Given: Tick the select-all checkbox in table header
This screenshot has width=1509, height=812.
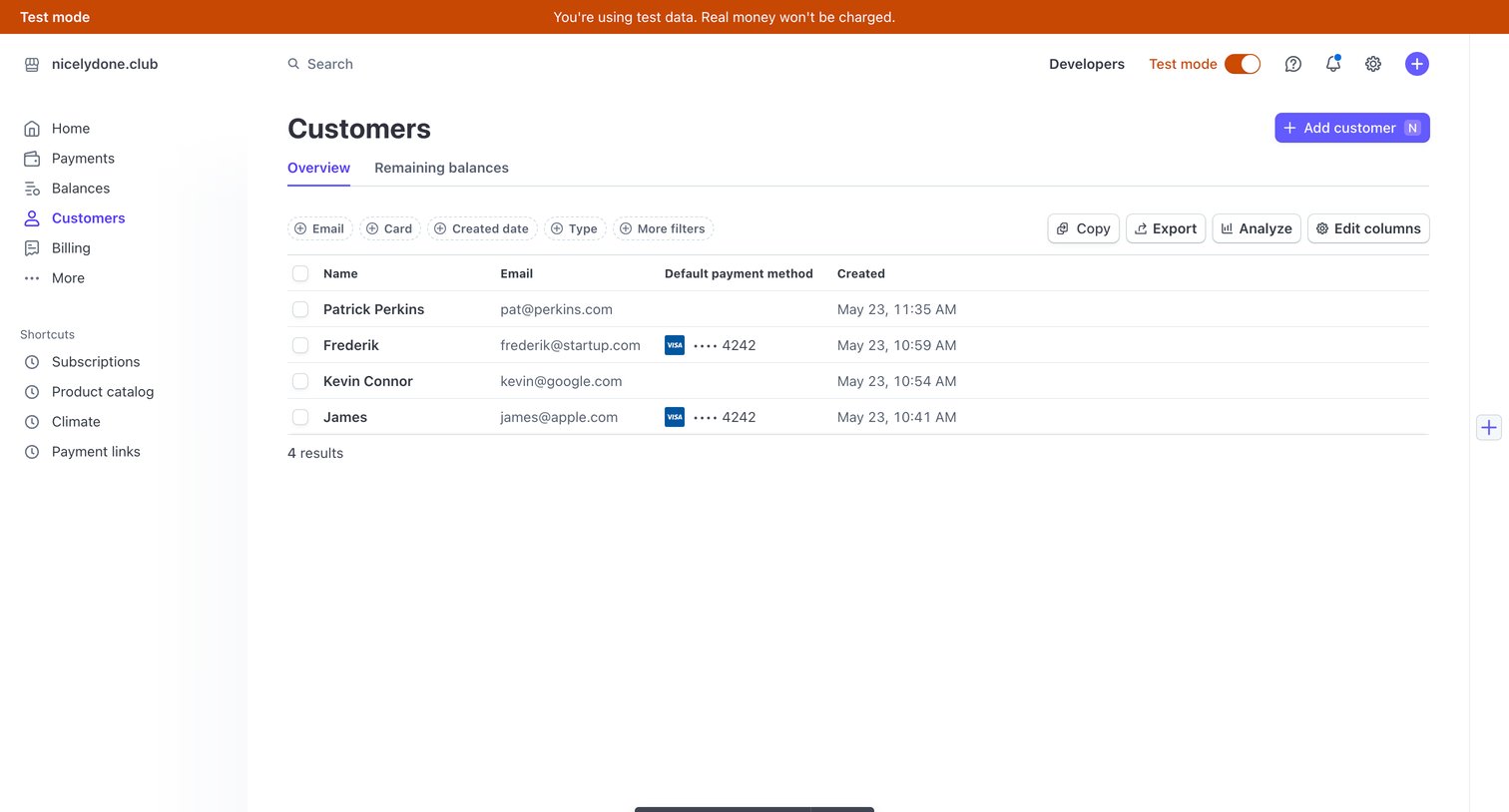Looking at the screenshot, I should [300, 273].
